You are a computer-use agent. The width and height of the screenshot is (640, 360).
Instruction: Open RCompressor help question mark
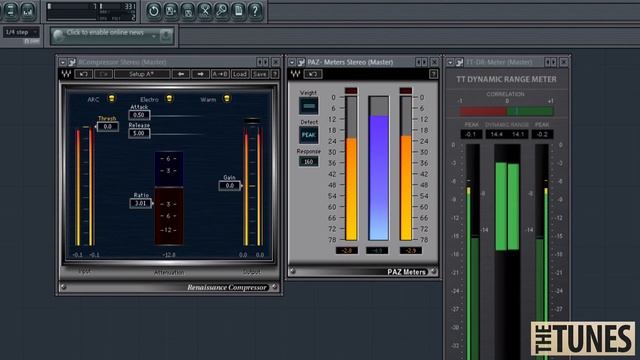[x=275, y=74]
